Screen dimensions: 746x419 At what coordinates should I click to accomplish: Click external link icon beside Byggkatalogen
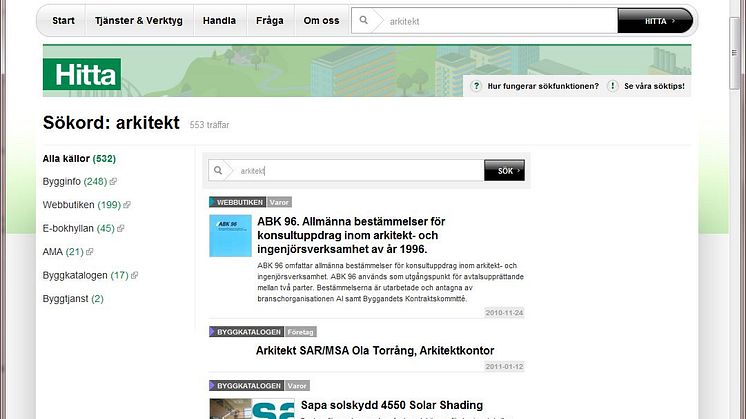(134, 275)
